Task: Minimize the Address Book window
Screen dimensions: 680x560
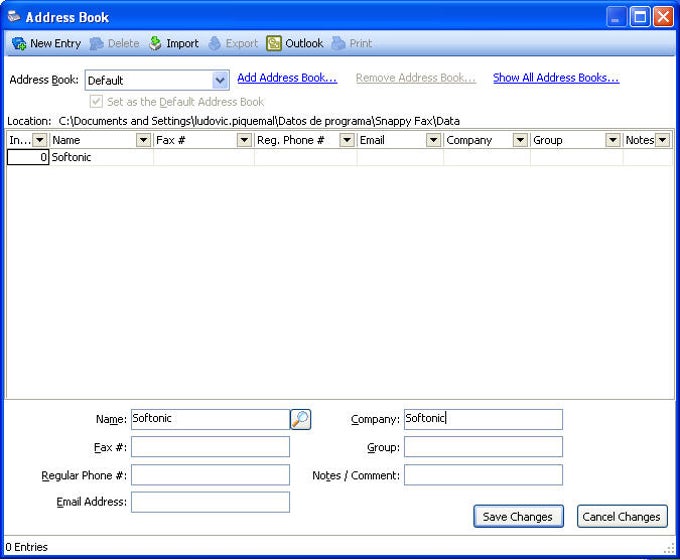Action: [x=615, y=17]
